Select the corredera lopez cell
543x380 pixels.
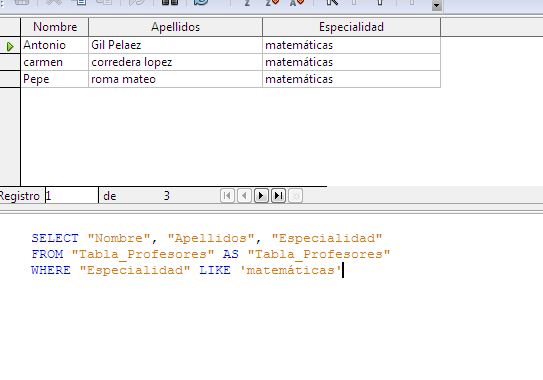(x=176, y=62)
